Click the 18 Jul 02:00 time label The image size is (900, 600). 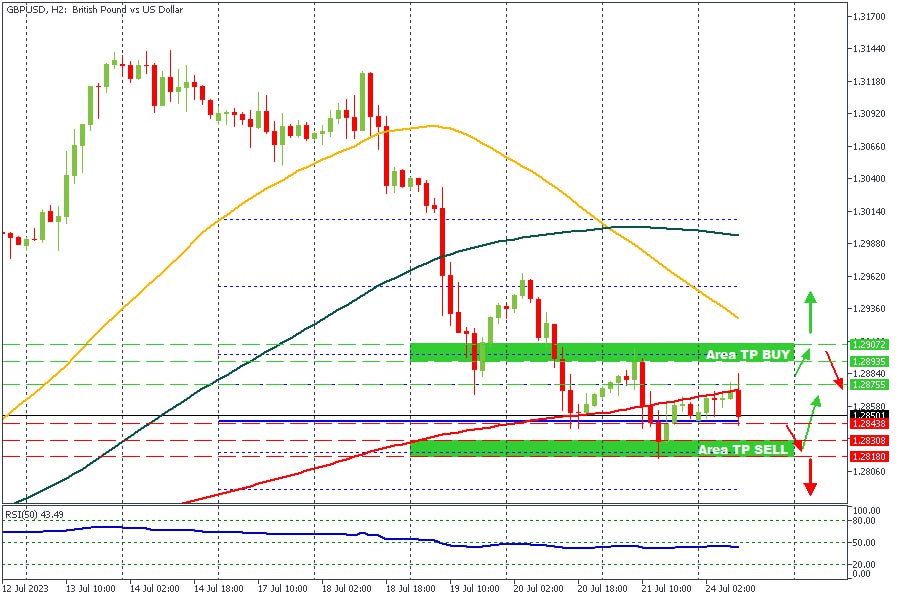coord(346,589)
